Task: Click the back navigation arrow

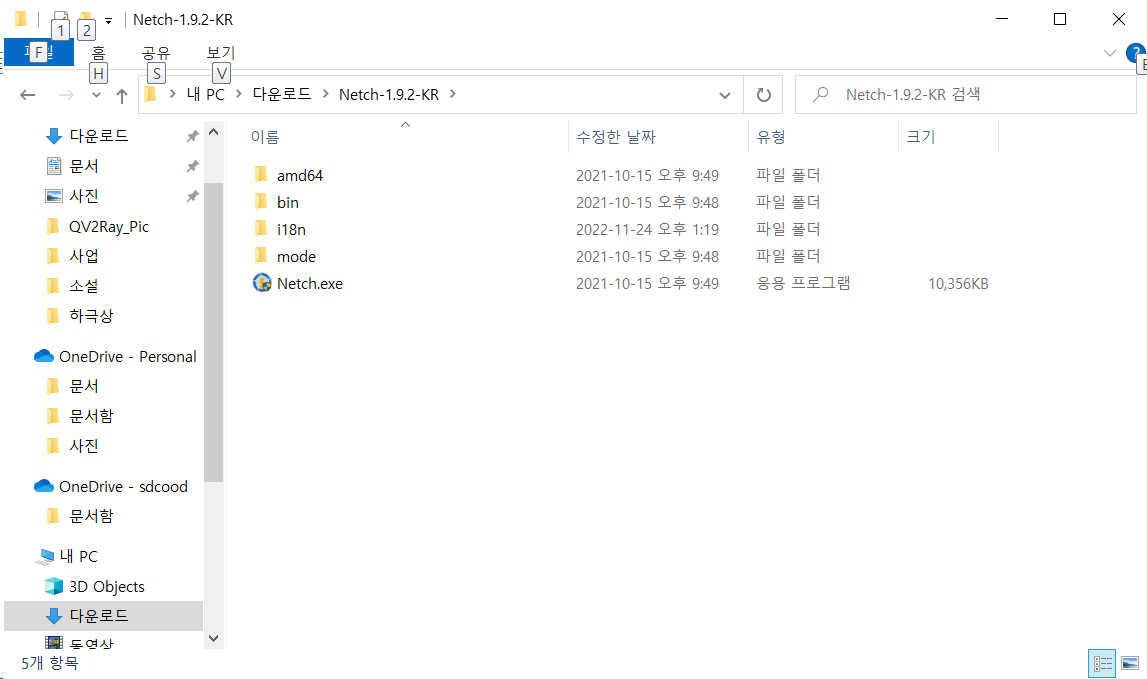Action: click(28, 95)
